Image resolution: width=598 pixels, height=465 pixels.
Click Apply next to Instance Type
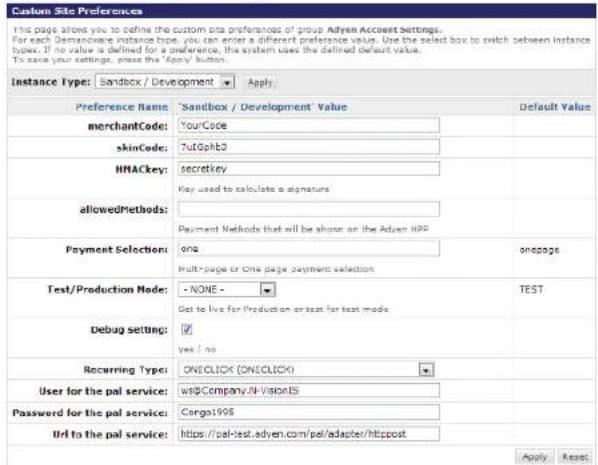[x=260, y=82]
